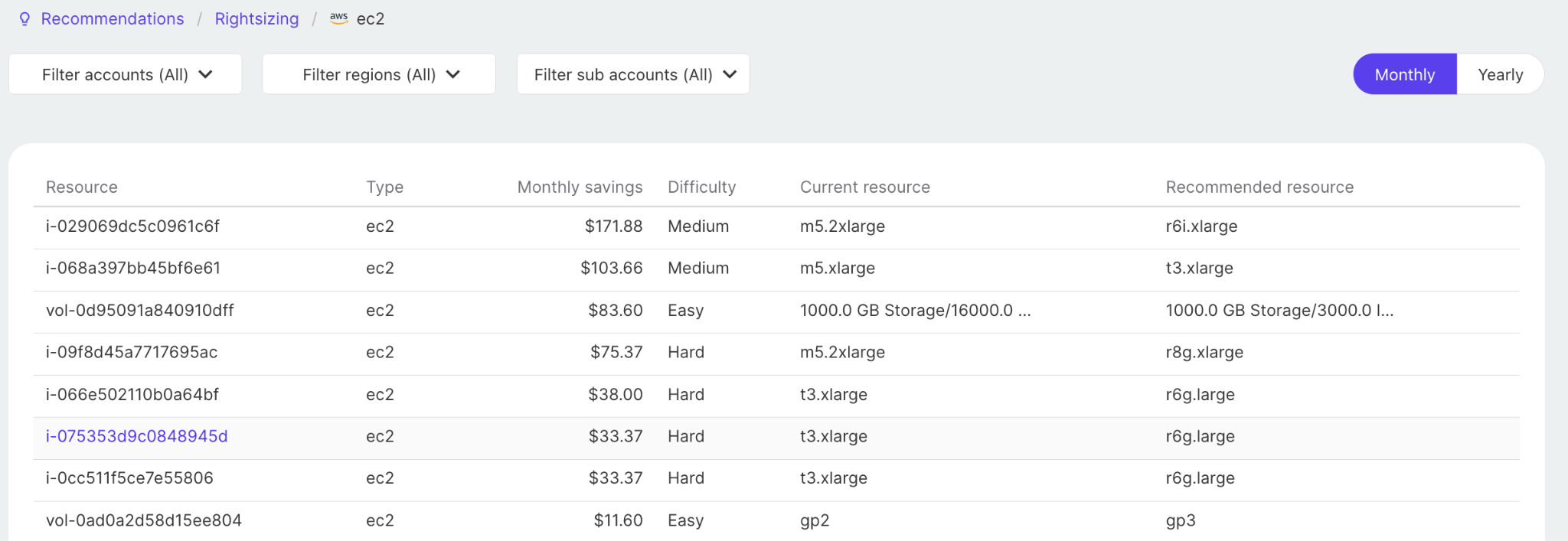
Task: Click the ec2 breadcrumb label
Action: click(371, 19)
